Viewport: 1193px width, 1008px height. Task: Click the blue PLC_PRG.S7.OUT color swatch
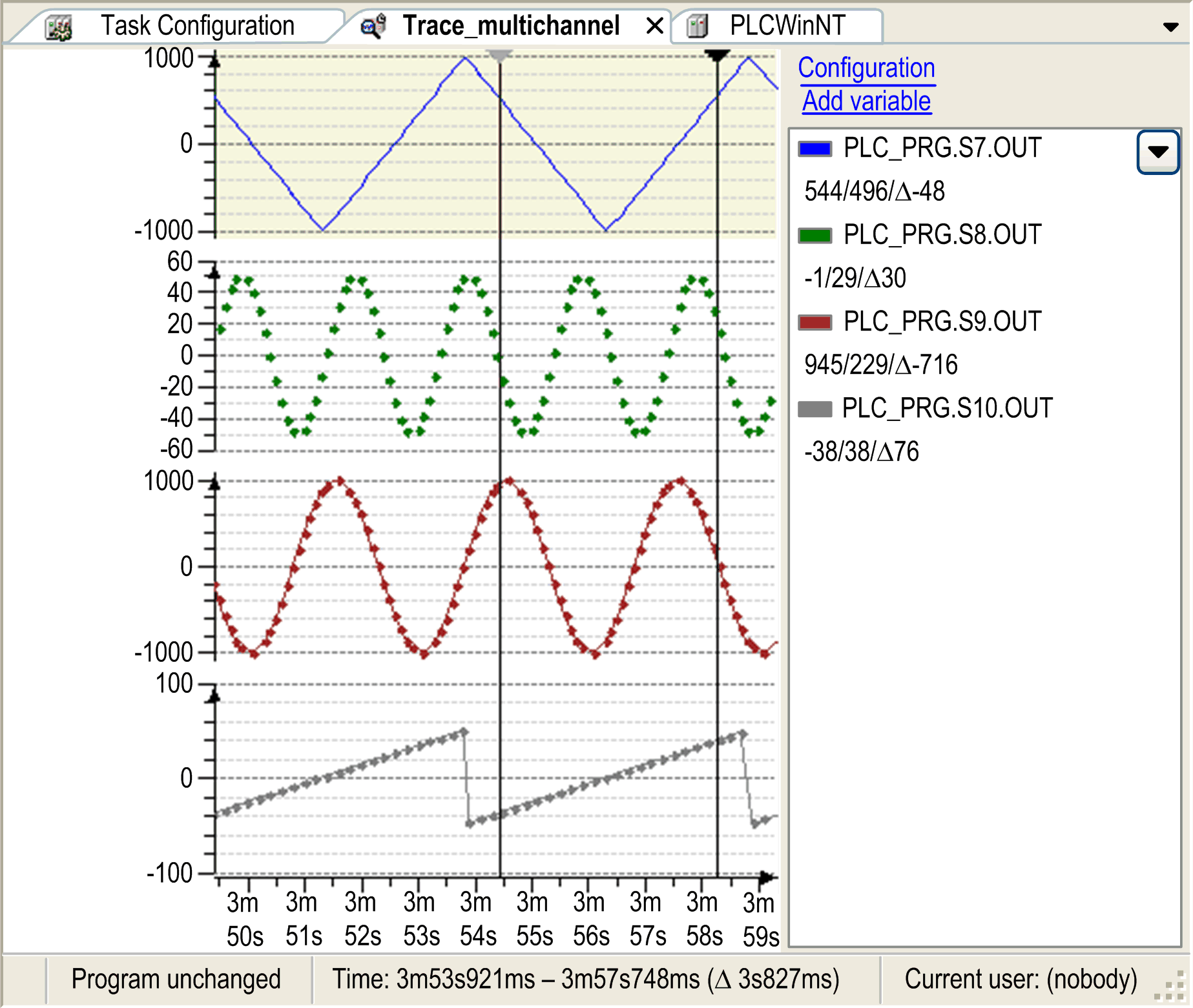pos(814,149)
